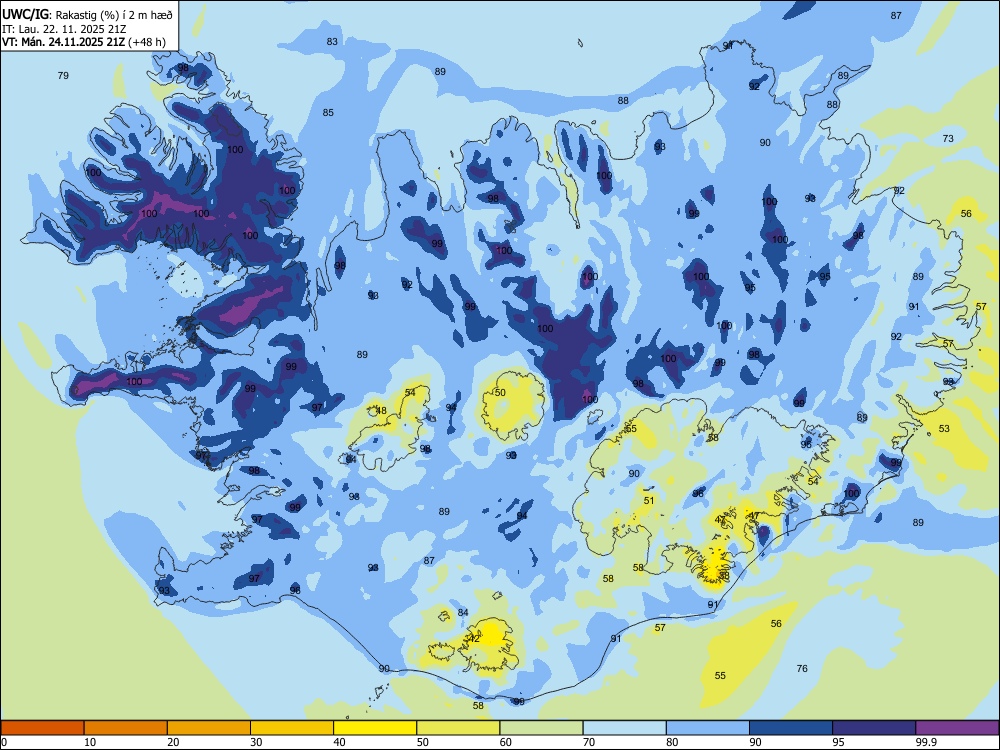The width and height of the screenshot is (1000, 750).
Task: Click the 'VT: Mán. 24.11.2025 21Z (+48 h)' line
Action: coord(84,42)
